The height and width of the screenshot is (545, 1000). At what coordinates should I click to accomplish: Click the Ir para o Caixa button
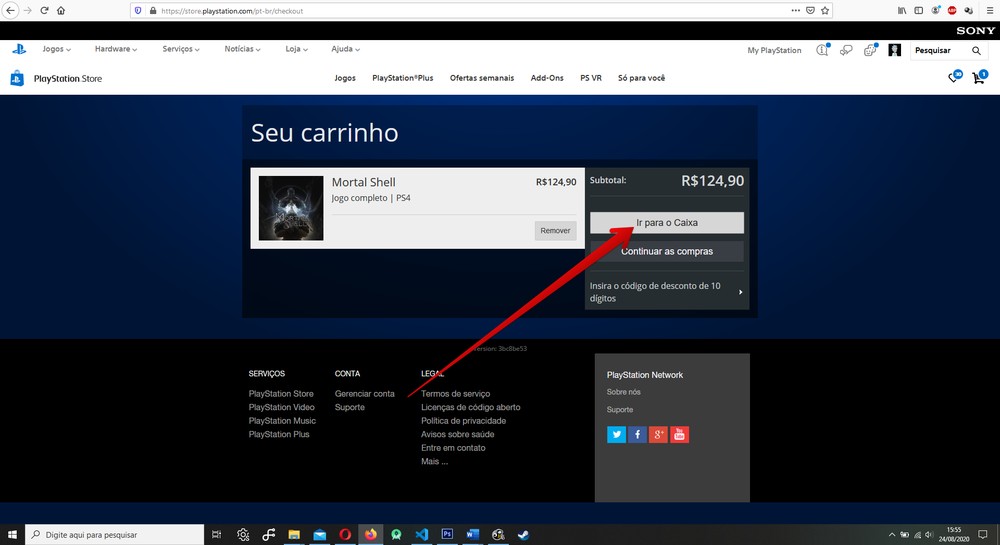click(x=666, y=222)
